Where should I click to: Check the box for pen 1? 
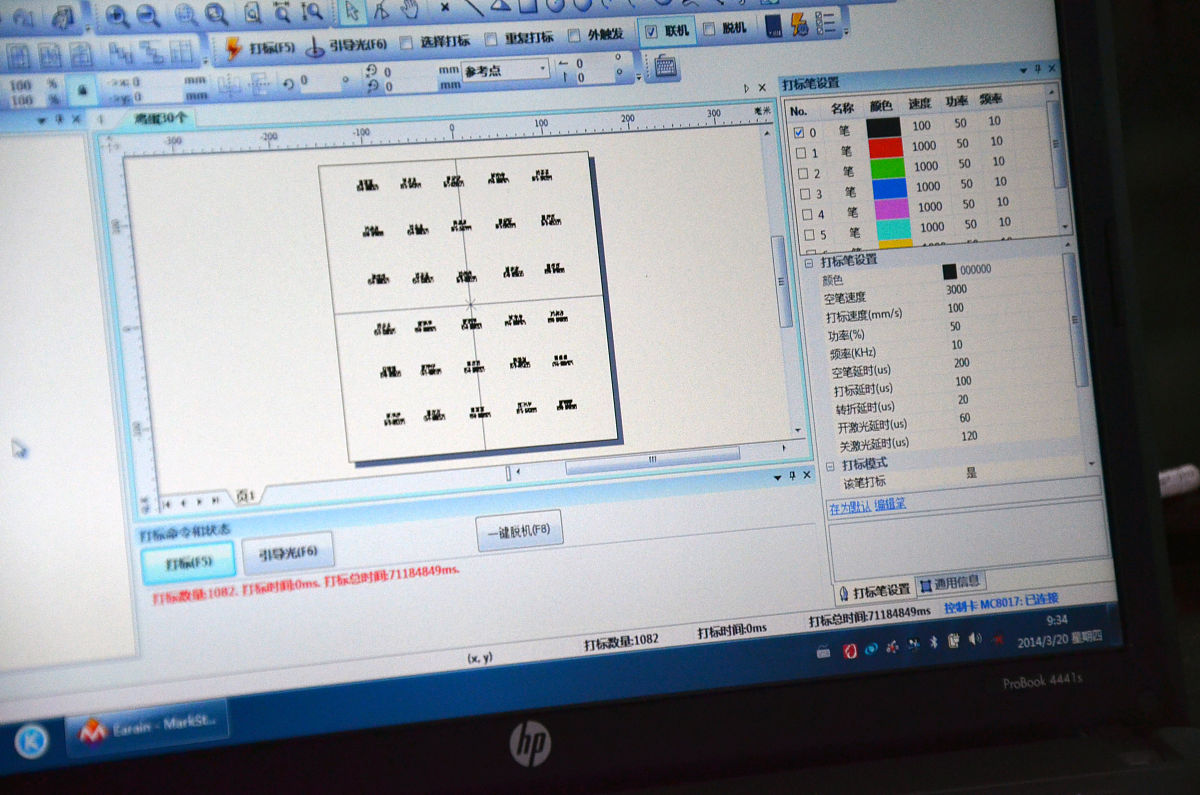point(798,153)
